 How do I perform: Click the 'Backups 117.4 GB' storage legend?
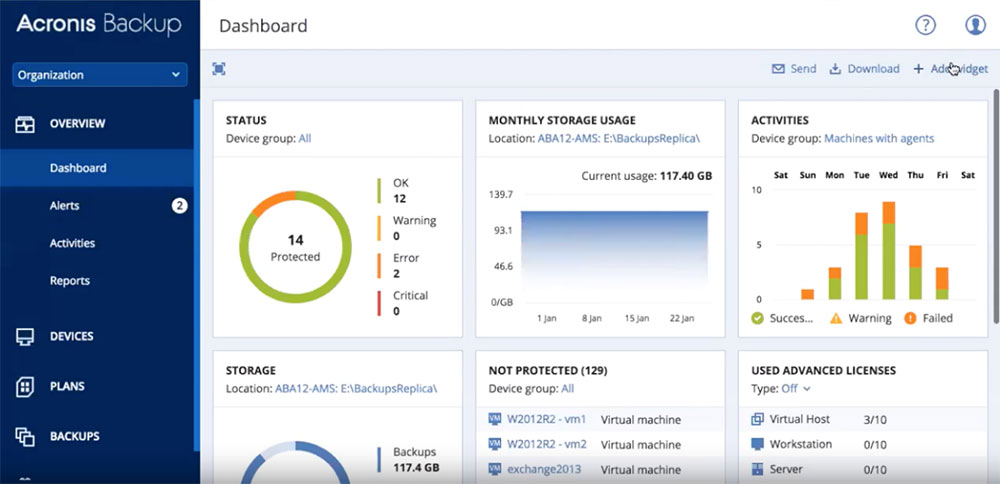pos(408,460)
